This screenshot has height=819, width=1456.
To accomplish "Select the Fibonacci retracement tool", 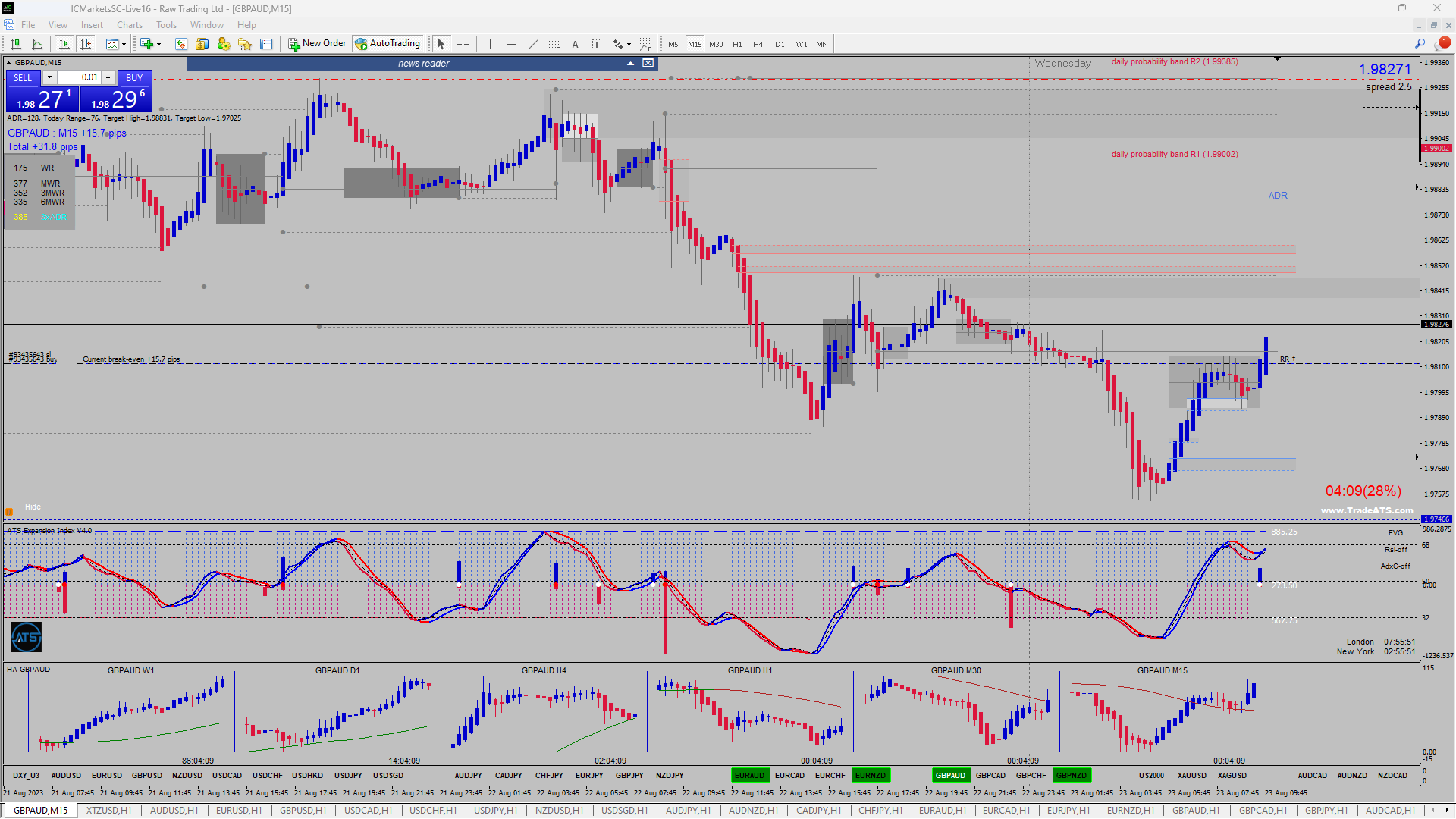I will (554, 44).
